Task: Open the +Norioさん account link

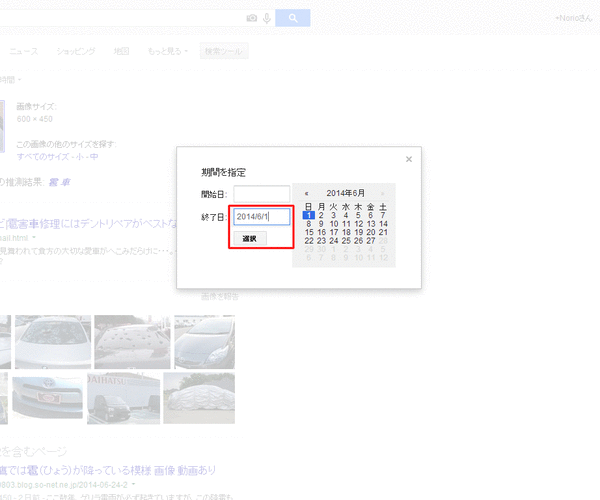Action: [574, 18]
